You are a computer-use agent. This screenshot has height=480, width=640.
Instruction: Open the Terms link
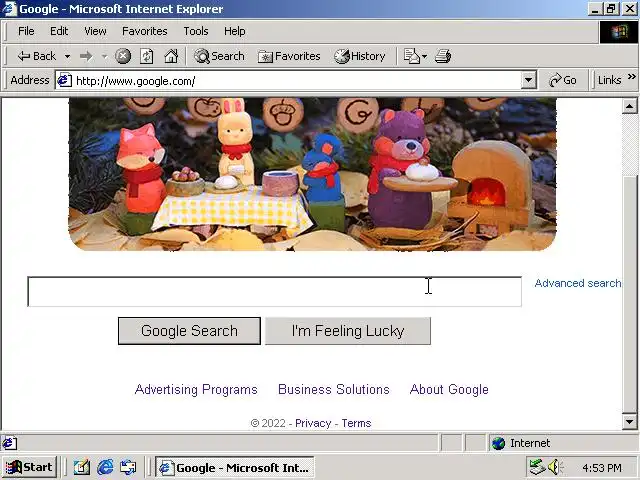pyautogui.click(x=356, y=423)
